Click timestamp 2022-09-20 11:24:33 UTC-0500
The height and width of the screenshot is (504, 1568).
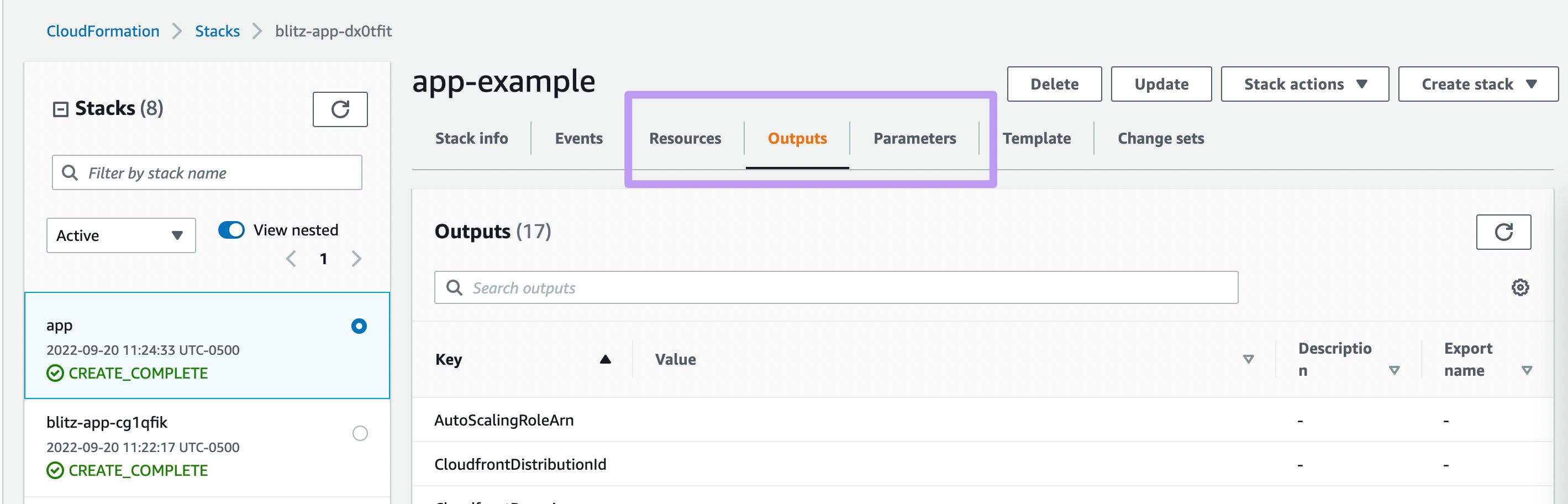point(143,350)
